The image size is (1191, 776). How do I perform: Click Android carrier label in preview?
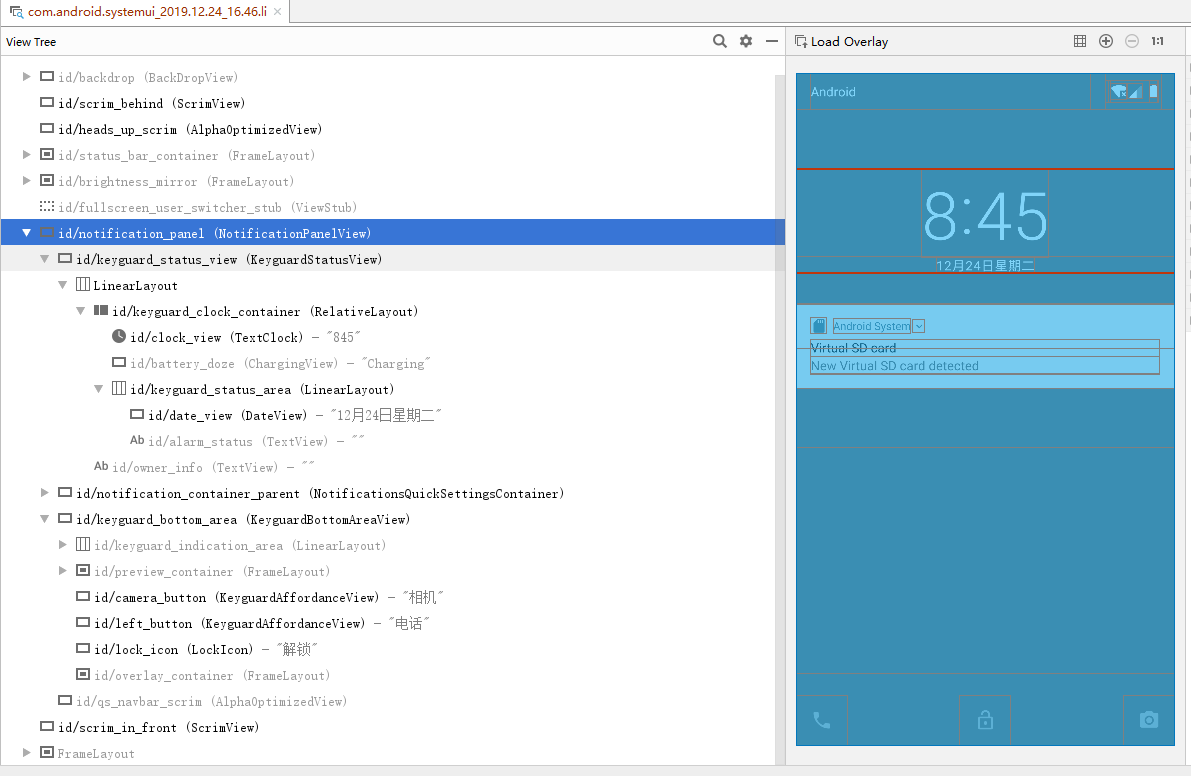[833, 92]
